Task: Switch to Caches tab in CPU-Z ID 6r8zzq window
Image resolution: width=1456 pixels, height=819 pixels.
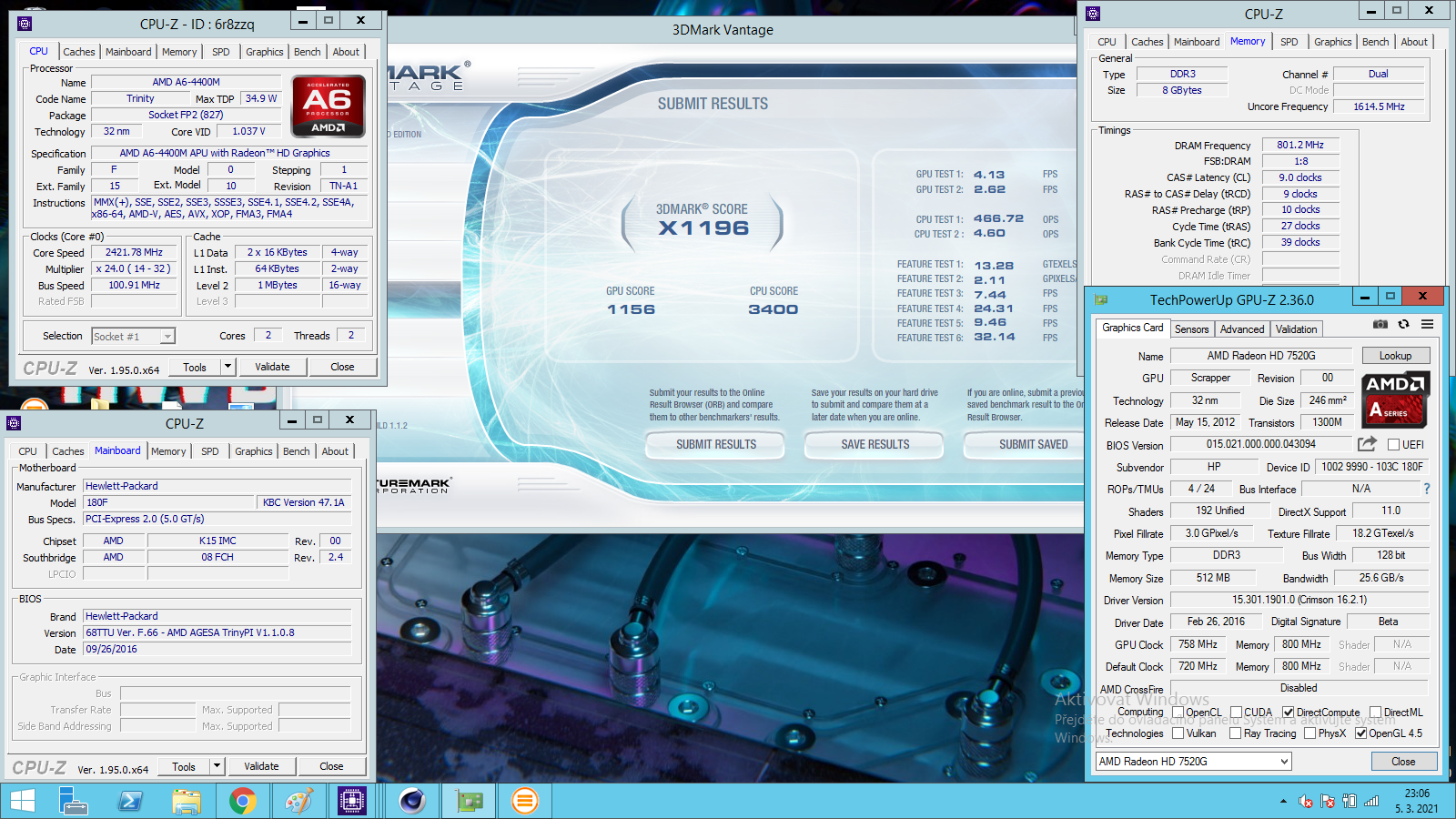Action: coord(78,52)
